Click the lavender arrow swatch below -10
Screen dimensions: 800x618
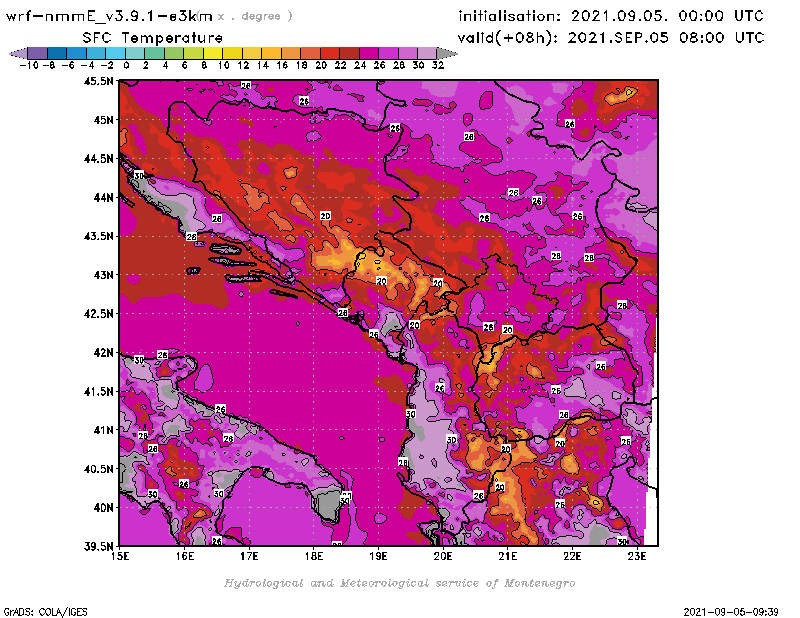tap(18, 53)
